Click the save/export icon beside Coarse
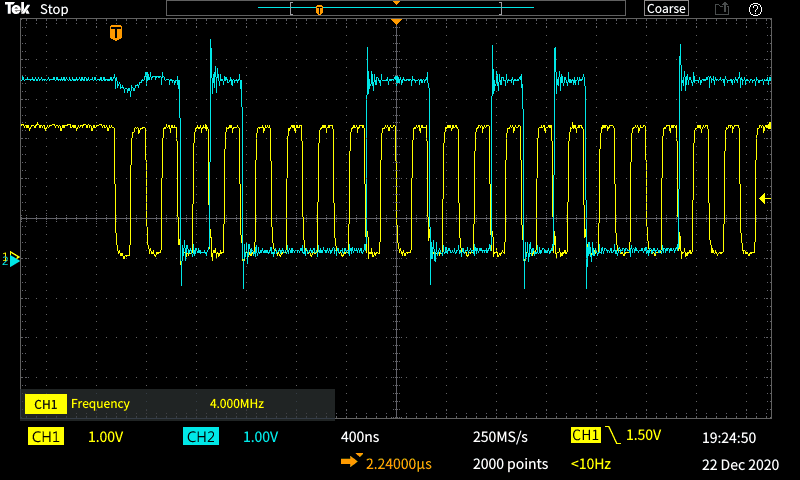This screenshot has height=480, width=800. coord(721,9)
